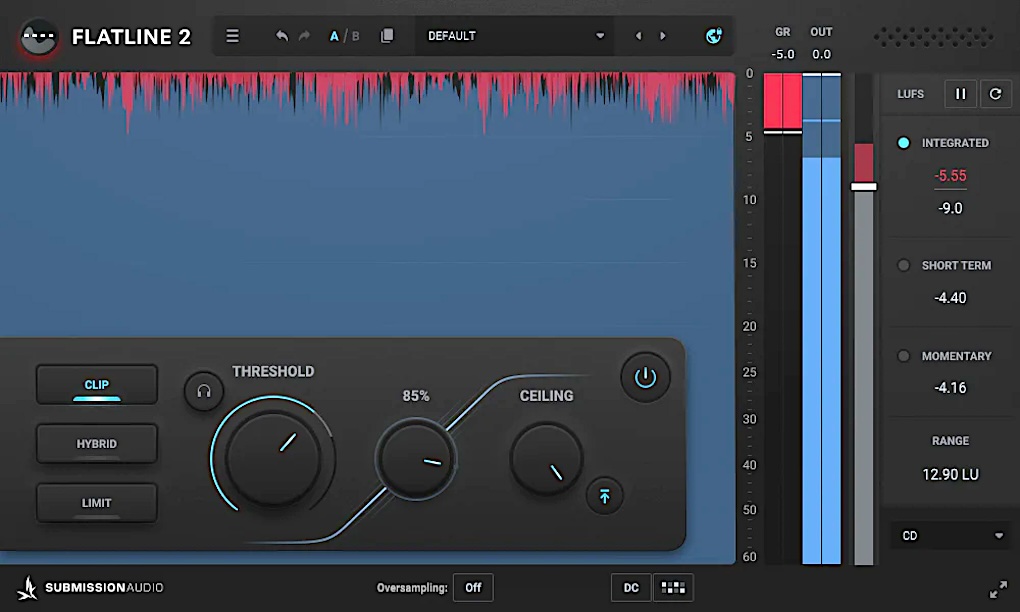This screenshot has height=612, width=1020.
Task: Enable the DC filter button
Action: click(x=630, y=587)
